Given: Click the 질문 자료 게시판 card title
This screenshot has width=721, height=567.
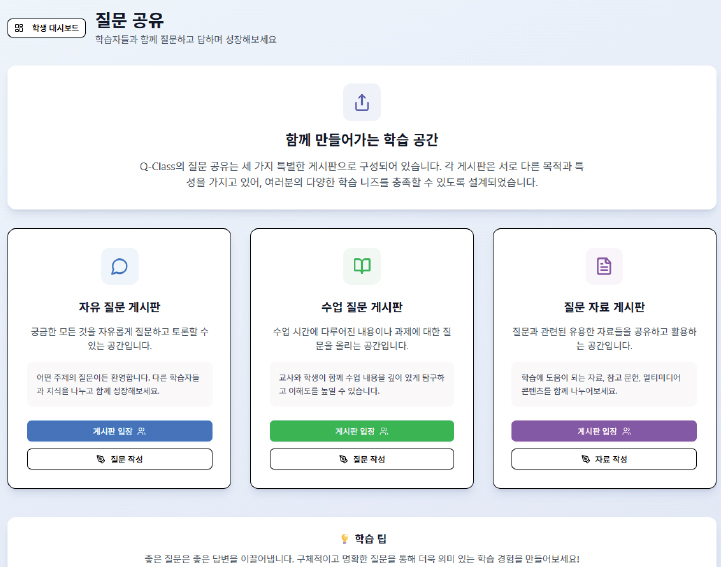Looking at the screenshot, I should point(604,307).
